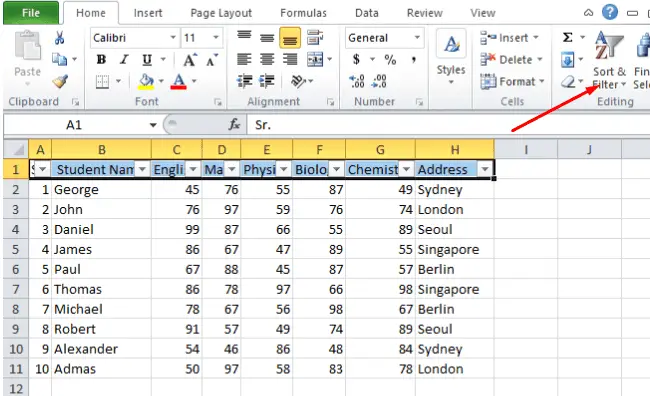
Task: Click the Cut scissors icon
Action: pyautogui.click(x=59, y=38)
